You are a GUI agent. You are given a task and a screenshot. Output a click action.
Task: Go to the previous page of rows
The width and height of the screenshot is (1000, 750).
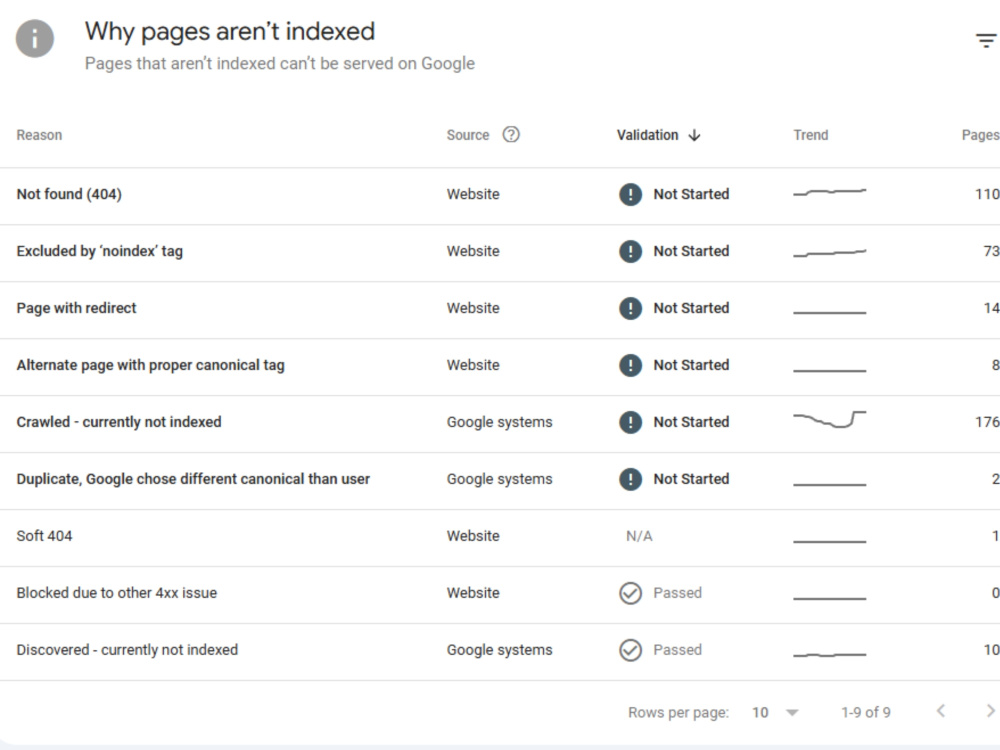941,711
